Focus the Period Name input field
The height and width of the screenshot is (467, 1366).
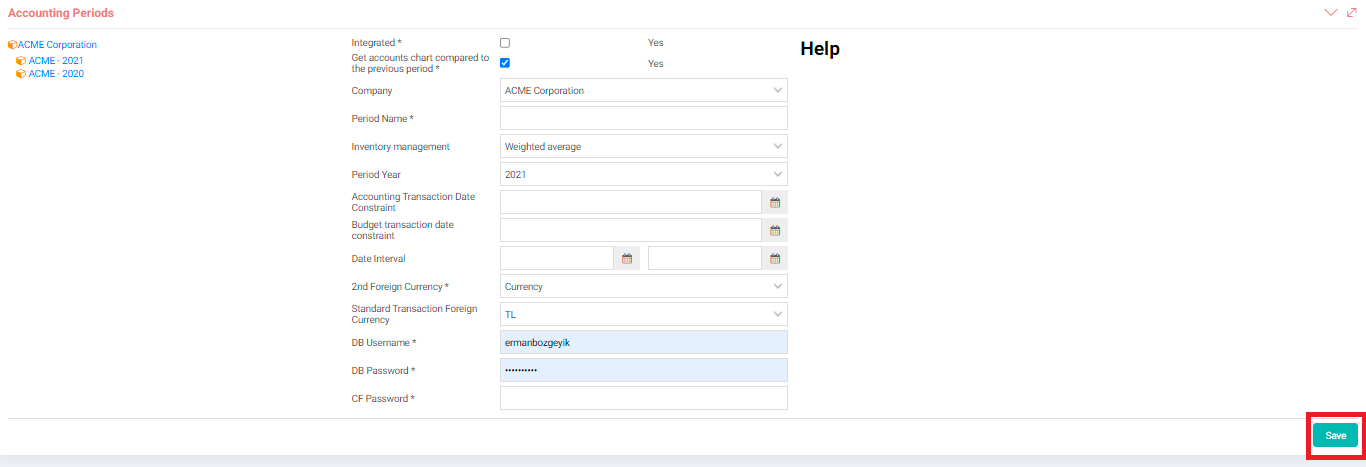[x=644, y=118]
